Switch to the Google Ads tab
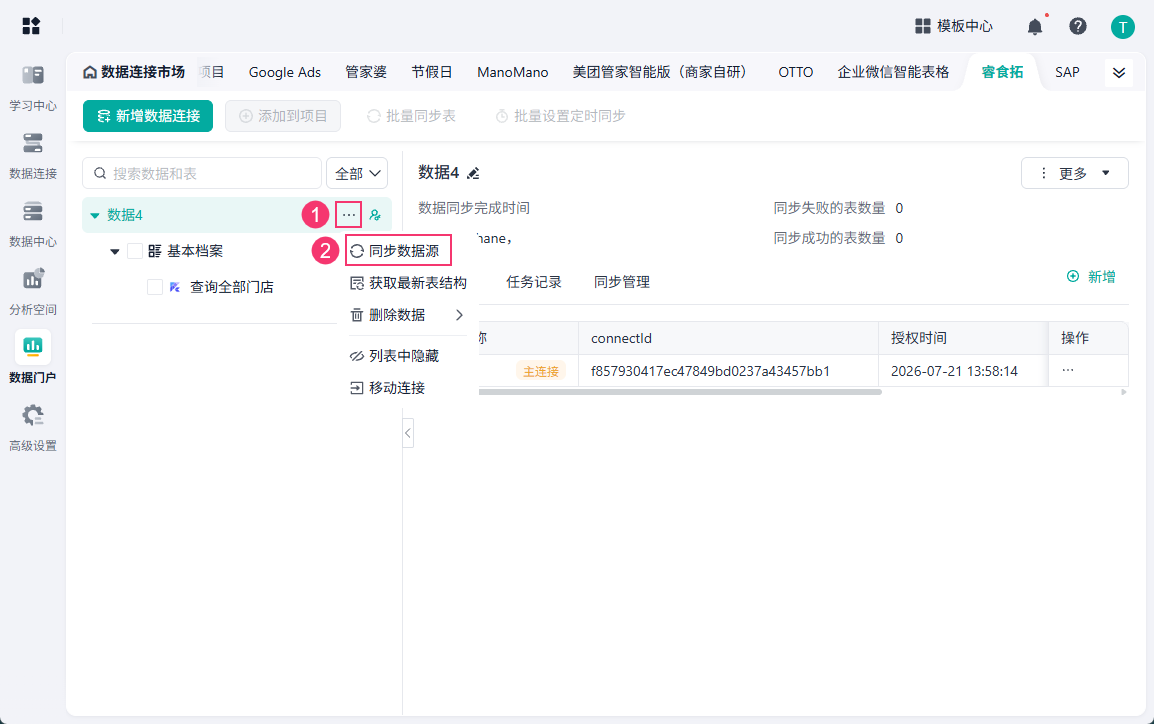This screenshot has width=1154, height=724. coord(285,72)
